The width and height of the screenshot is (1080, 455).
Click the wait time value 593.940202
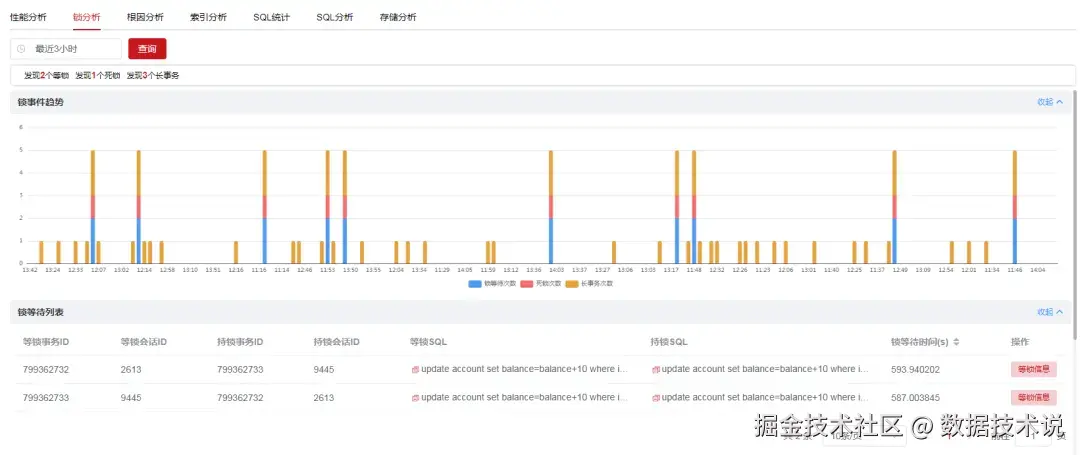click(x=915, y=370)
